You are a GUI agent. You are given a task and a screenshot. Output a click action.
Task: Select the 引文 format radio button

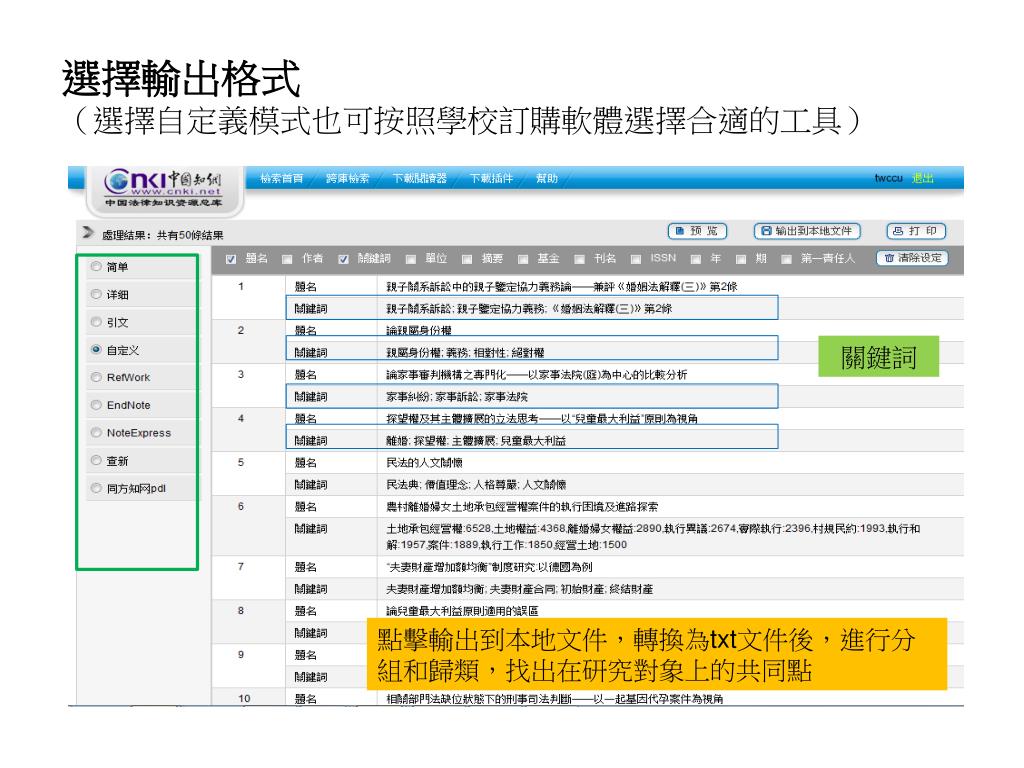pos(96,322)
